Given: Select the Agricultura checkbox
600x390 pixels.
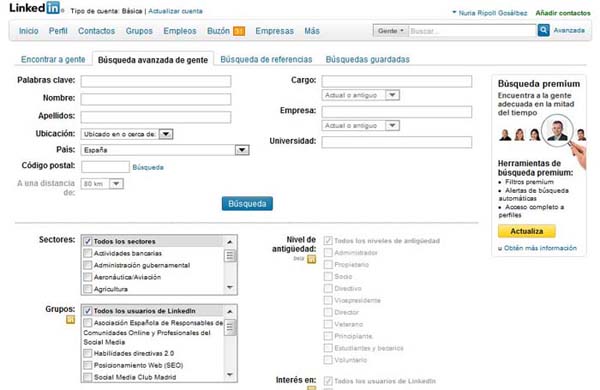Looking at the screenshot, I should point(88,289).
